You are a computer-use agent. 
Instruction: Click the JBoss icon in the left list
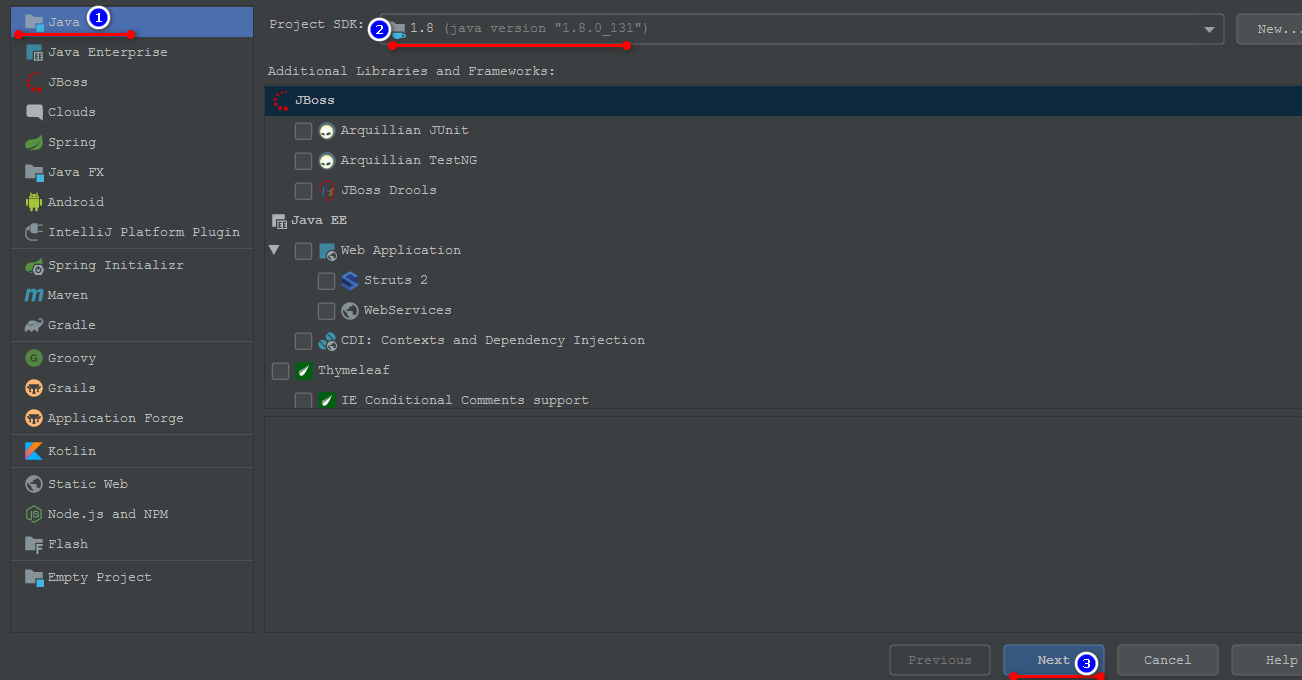(34, 82)
